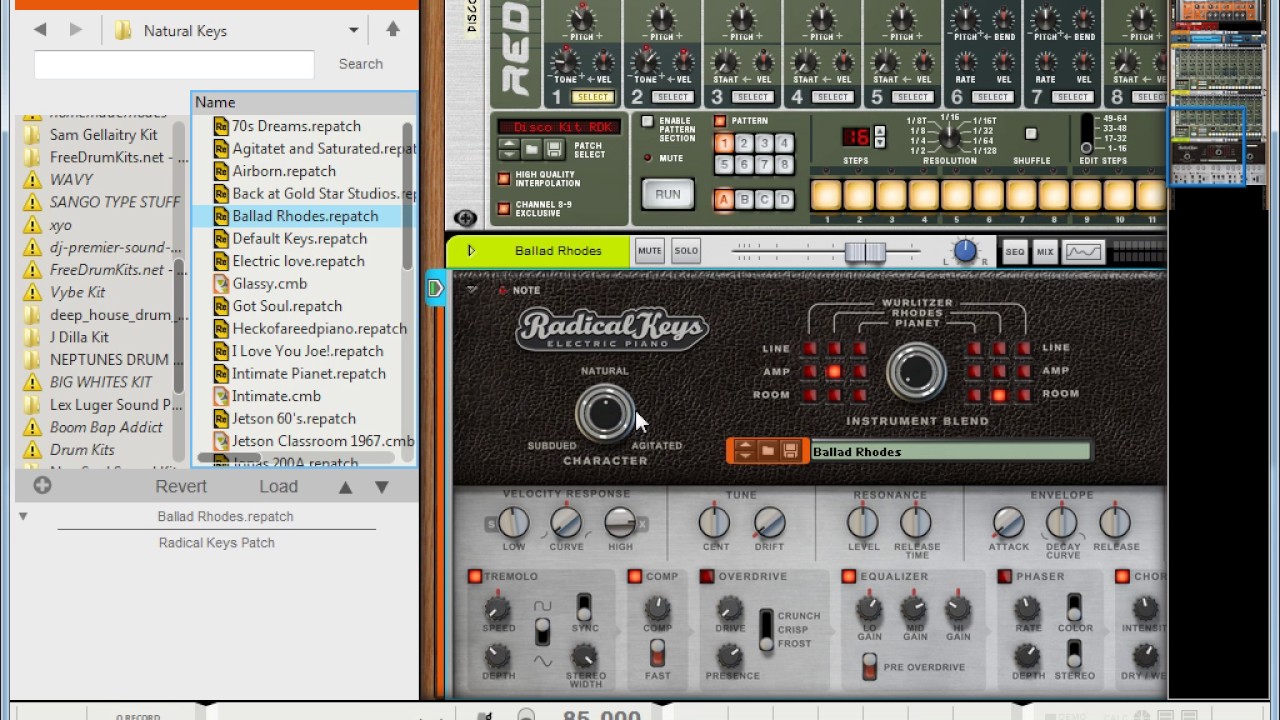
Task: Open the Natural Keys location dropdown
Action: (353, 30)
